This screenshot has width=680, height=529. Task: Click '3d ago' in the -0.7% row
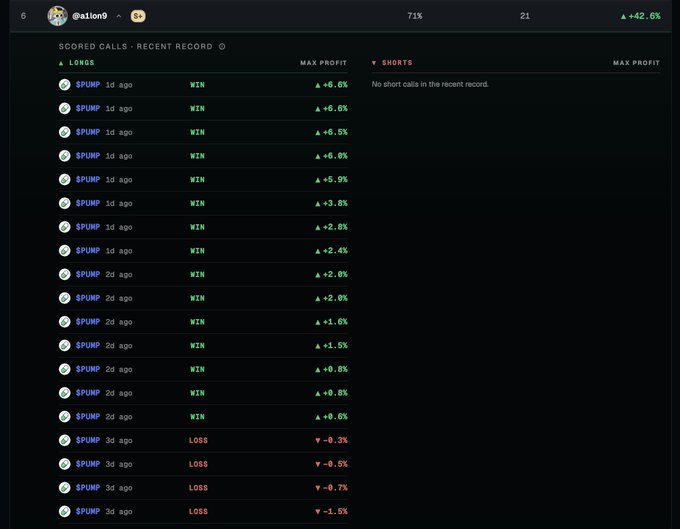[x=119, y=488]
